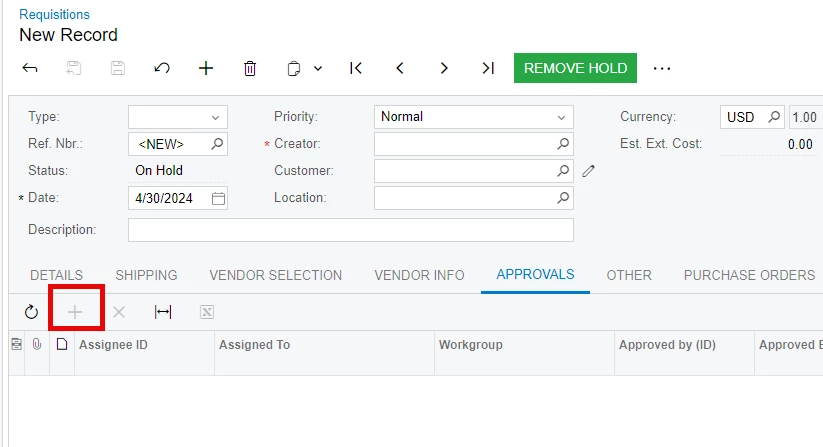This screenshot has width=823, height=447.
Task: Click the Description text field
Action: click(x=351, y=230)
